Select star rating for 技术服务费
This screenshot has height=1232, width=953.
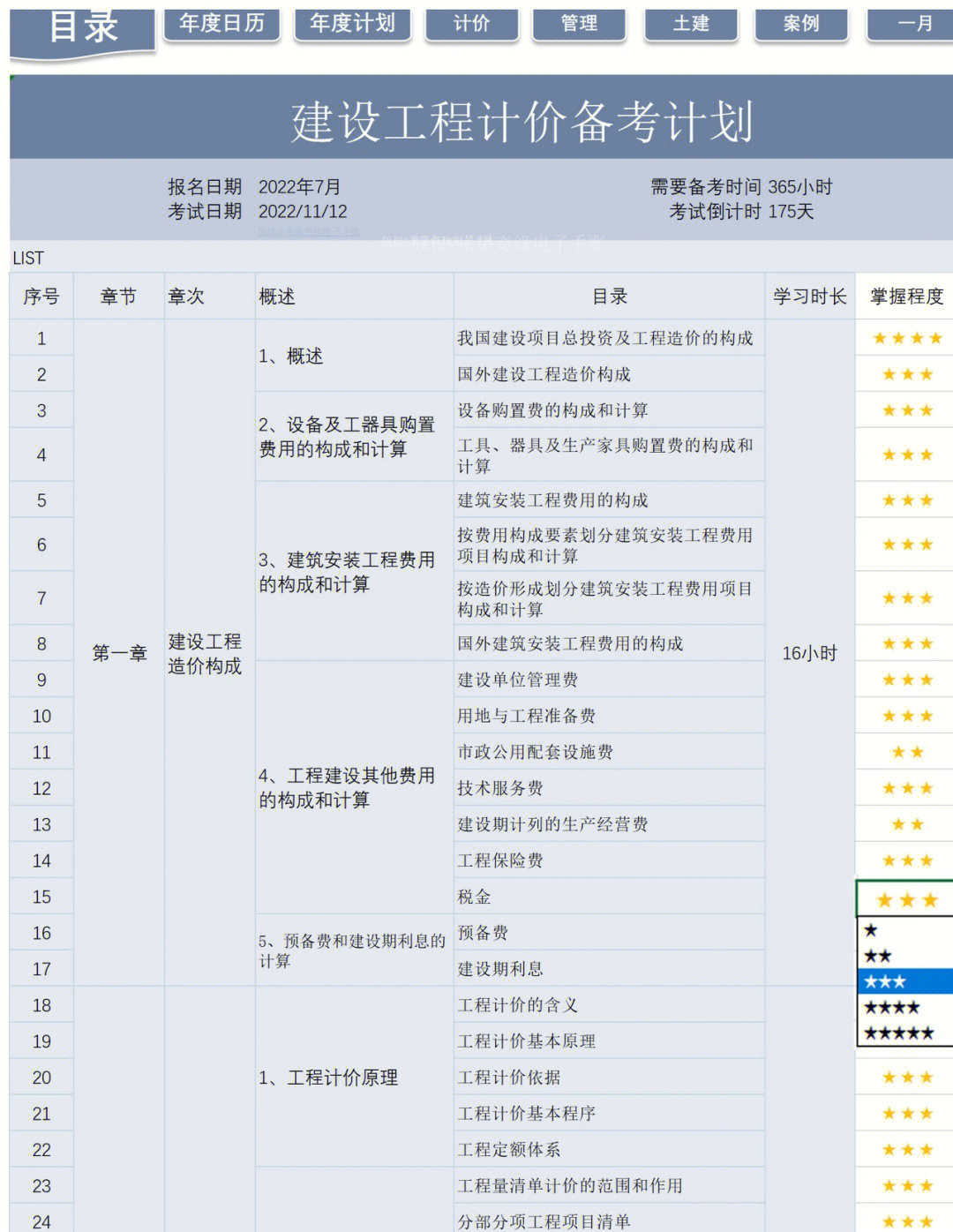(905, 788)
